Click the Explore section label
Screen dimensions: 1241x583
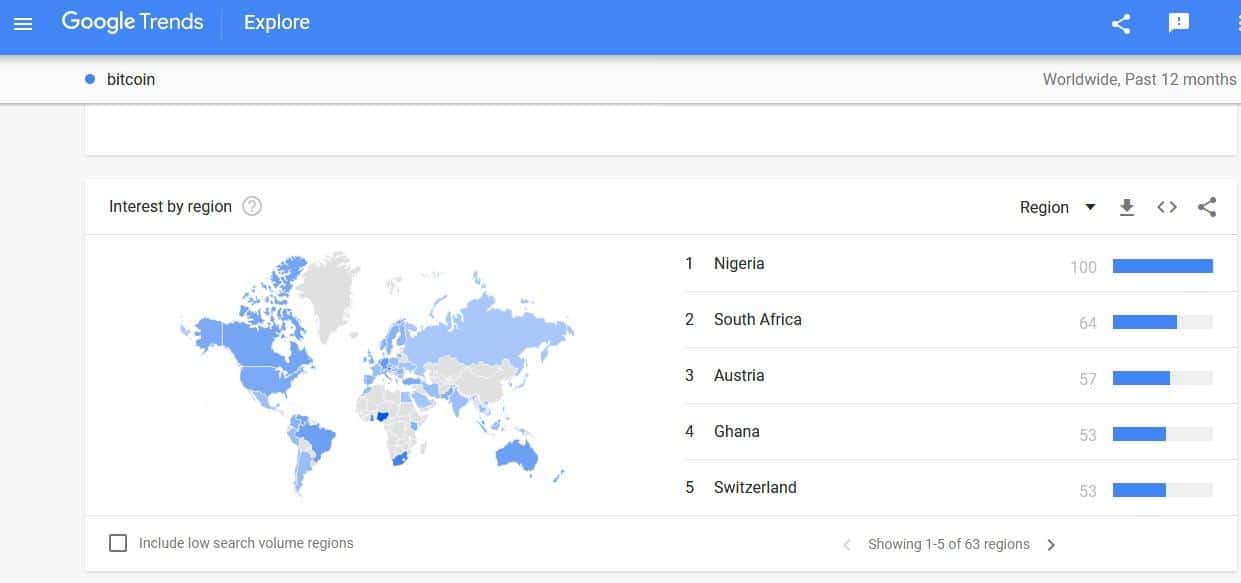click(x=276, y=22)
